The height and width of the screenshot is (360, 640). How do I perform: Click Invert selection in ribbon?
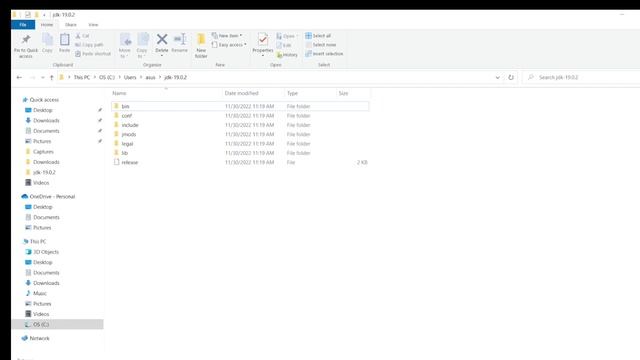[324, 54]
